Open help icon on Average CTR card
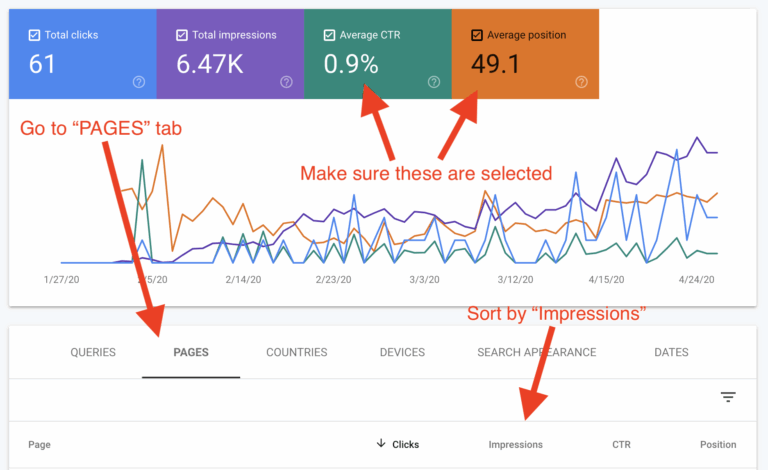Screen dimensions: 768x470 (x=434, y=82)
